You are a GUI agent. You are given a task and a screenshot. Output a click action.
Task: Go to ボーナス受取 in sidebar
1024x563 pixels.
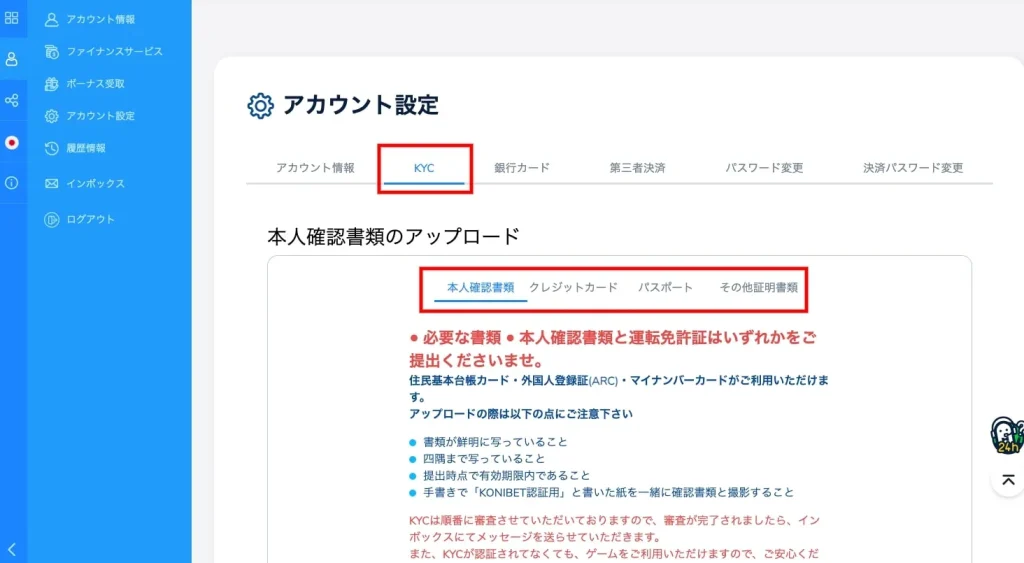(95, 84)
